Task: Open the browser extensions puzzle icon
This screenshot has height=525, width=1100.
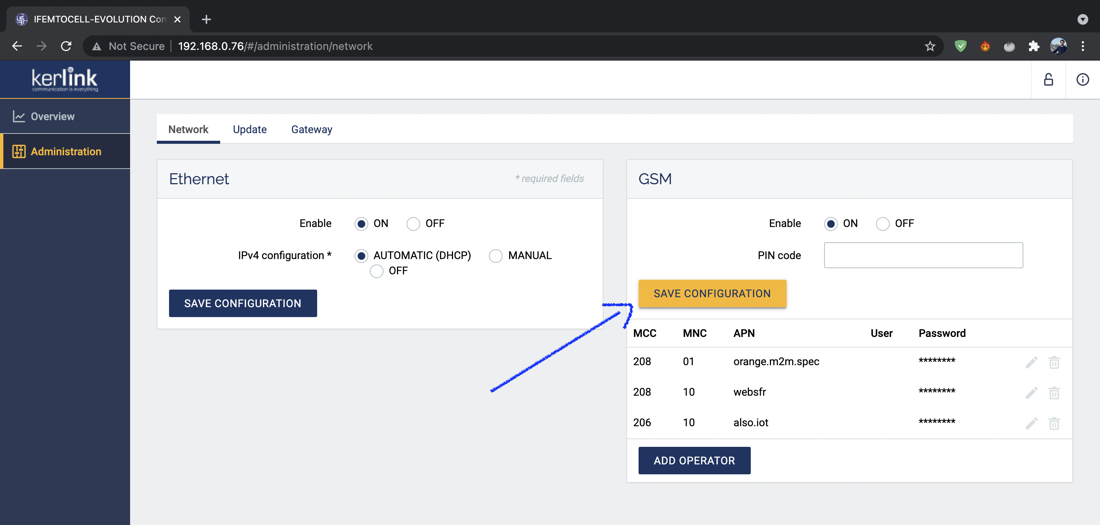Action: 1034,46
